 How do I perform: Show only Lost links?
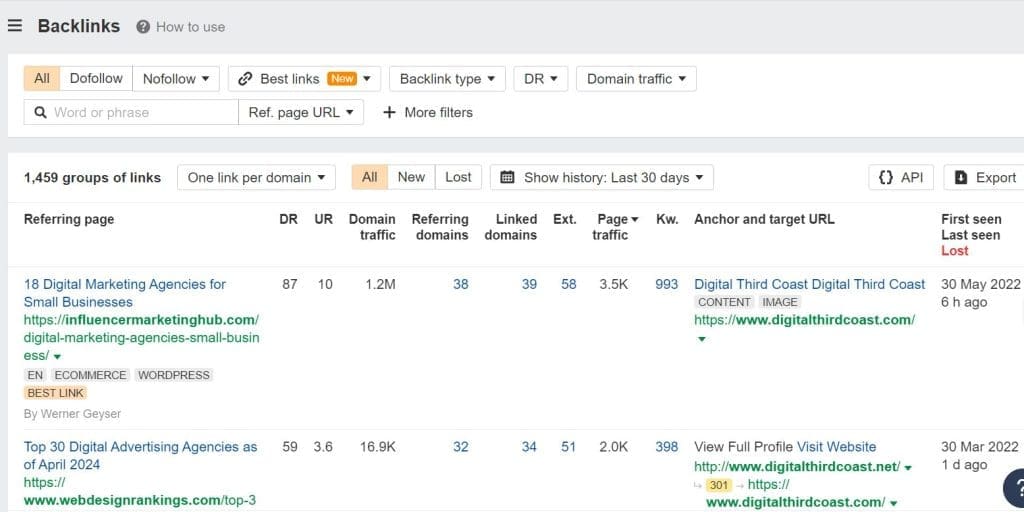458,177
